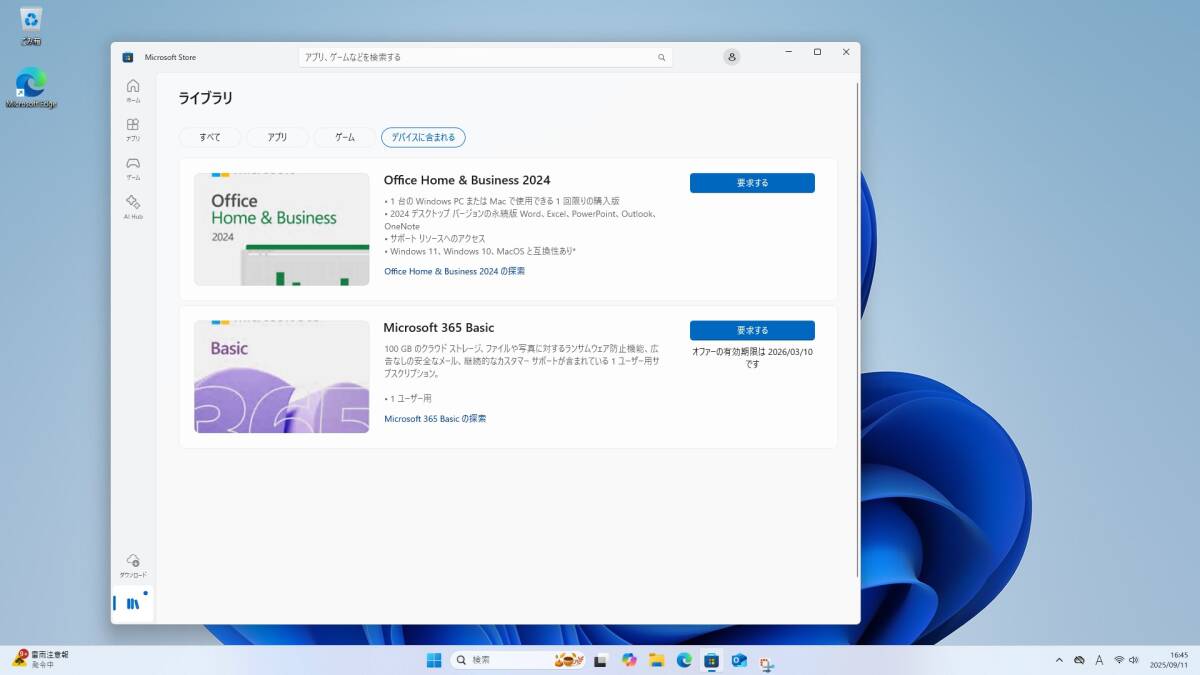Open Microsoft Edge from the taskbar
1200x675 pixels.
[x=684, y=660]
